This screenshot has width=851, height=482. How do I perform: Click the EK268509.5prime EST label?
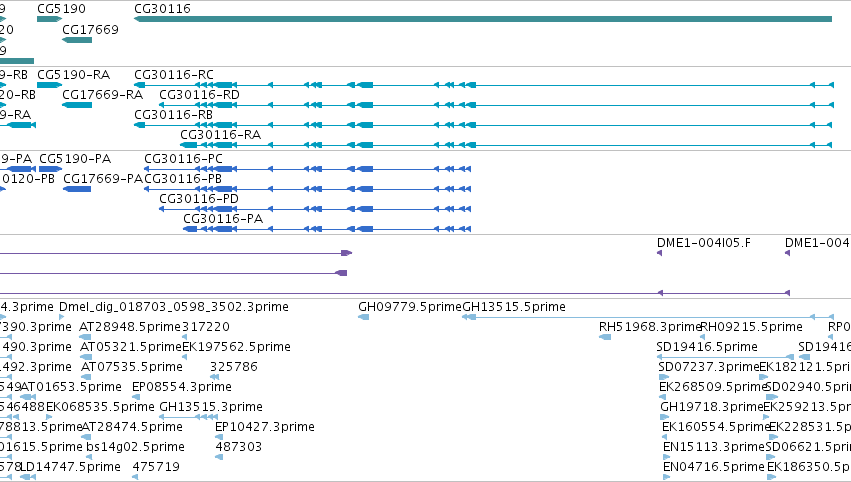click(713, 387)
